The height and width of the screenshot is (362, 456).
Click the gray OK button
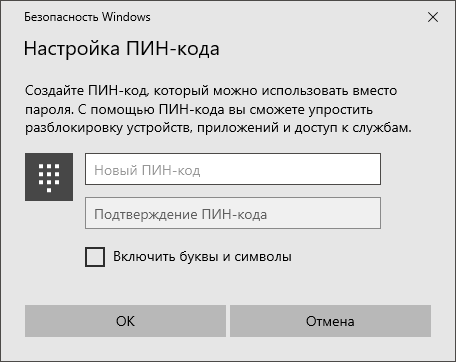point(125,321)
